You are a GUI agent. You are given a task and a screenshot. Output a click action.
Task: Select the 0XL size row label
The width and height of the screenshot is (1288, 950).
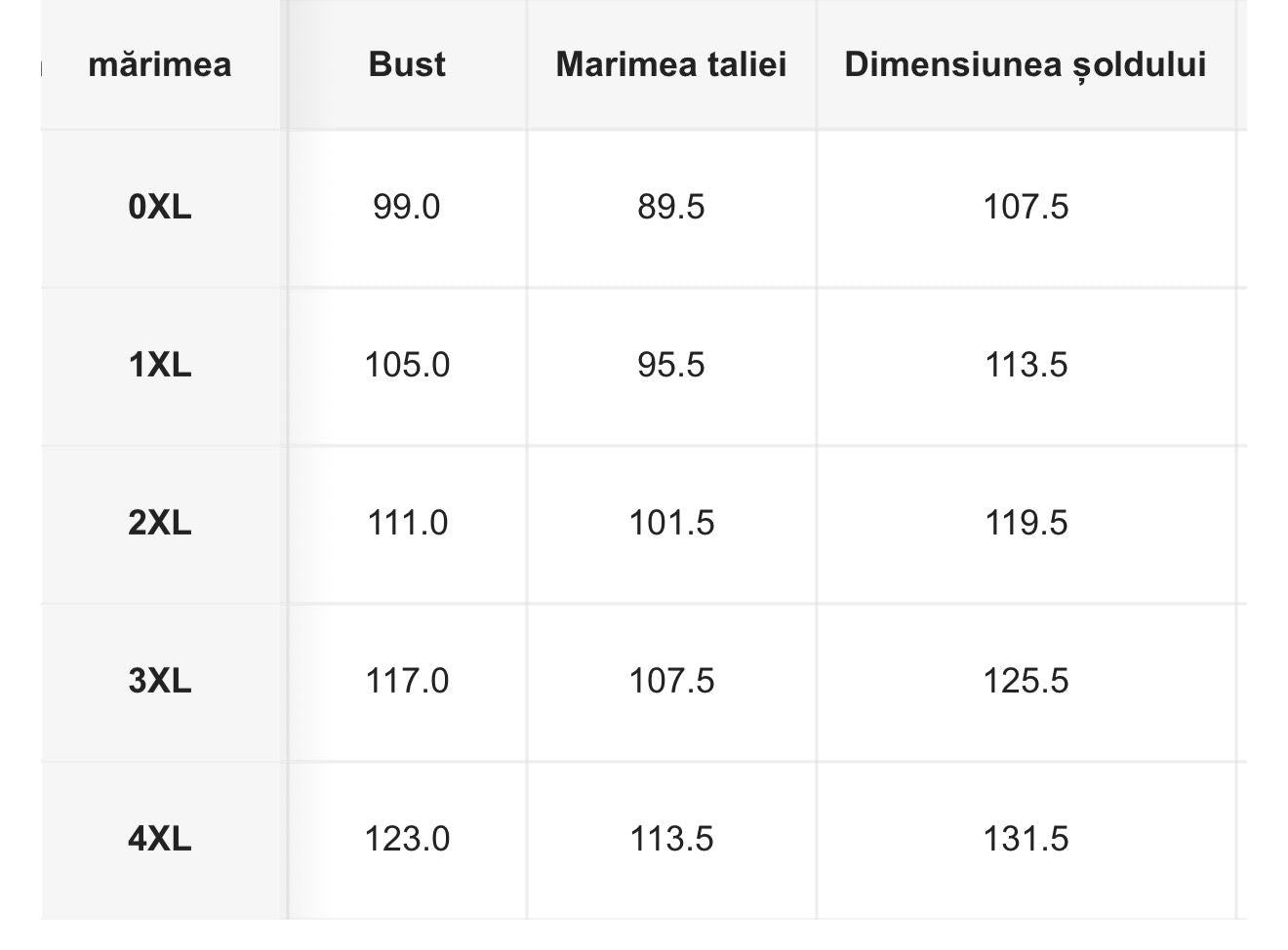click(x=160, y=207)
